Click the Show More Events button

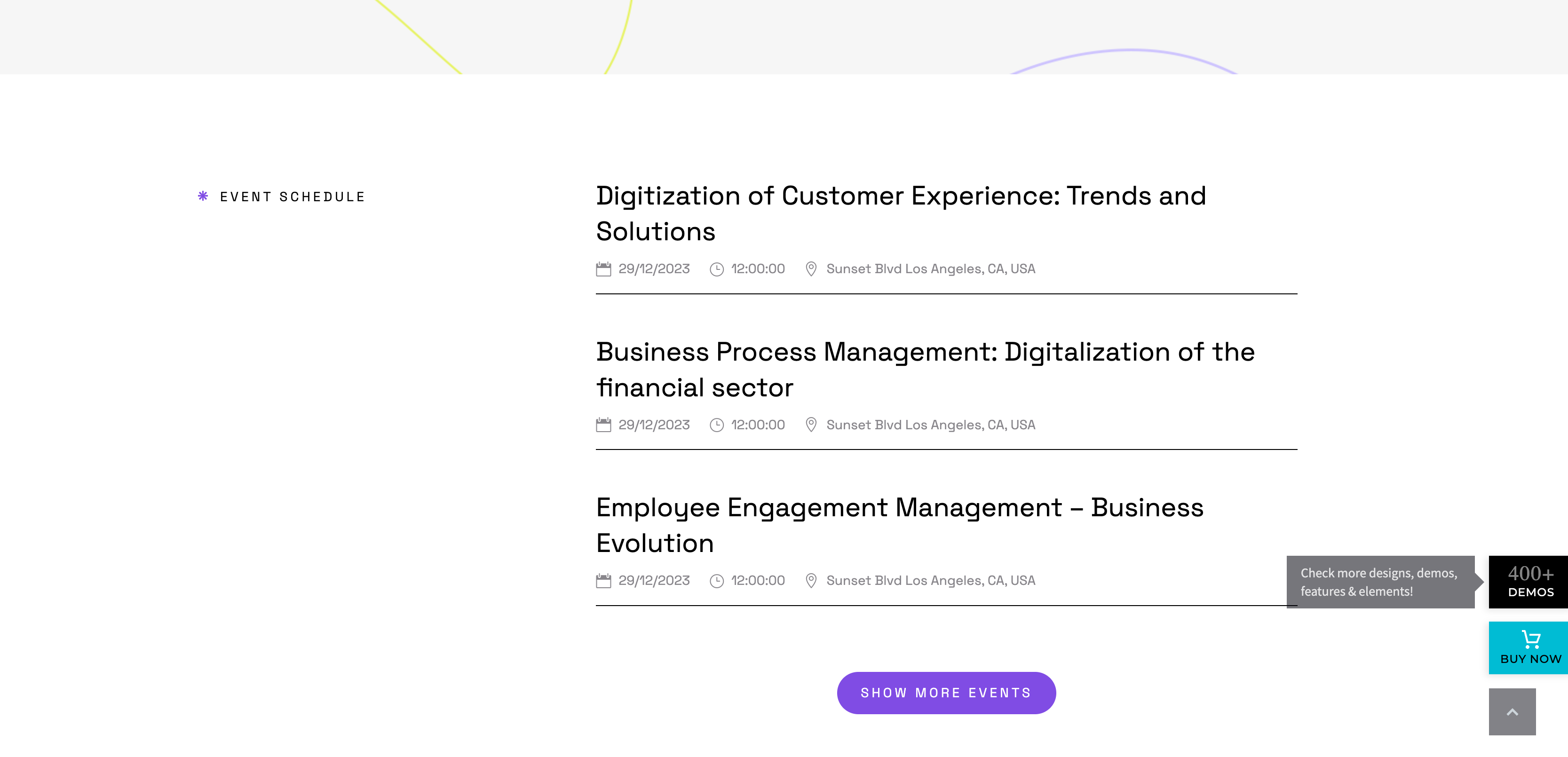click(x=946, y=693)
